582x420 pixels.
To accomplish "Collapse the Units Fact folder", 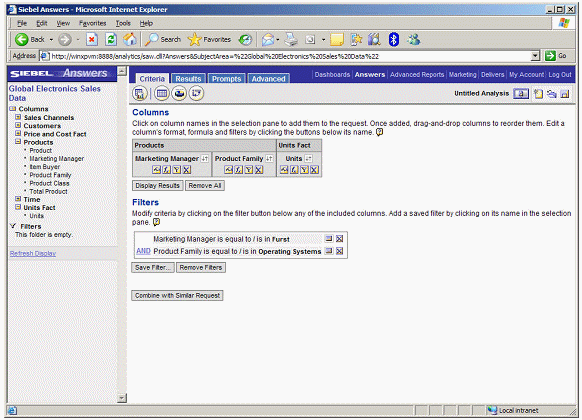I will (x=18, y=207).
